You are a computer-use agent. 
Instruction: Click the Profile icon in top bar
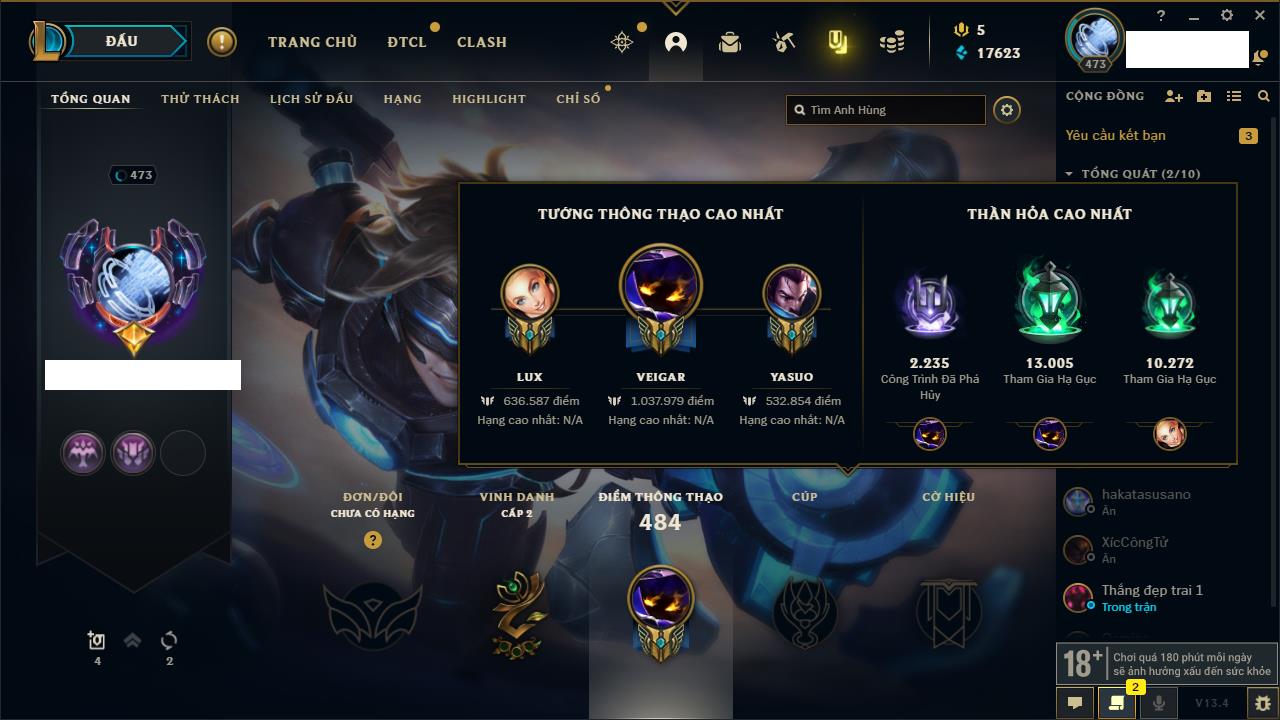click(x=676, y=42)
